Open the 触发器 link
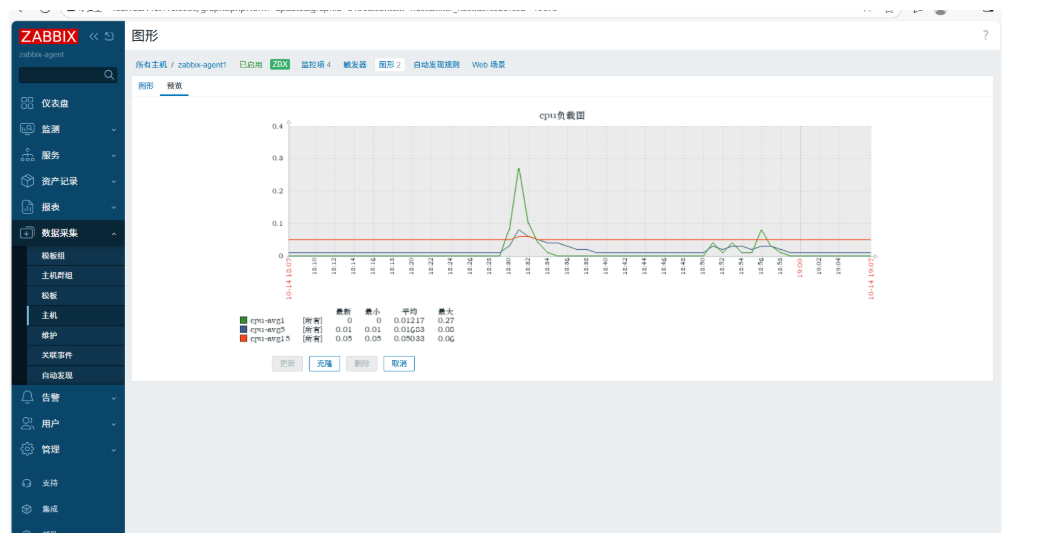1040x552 pixels. [355, 64]
